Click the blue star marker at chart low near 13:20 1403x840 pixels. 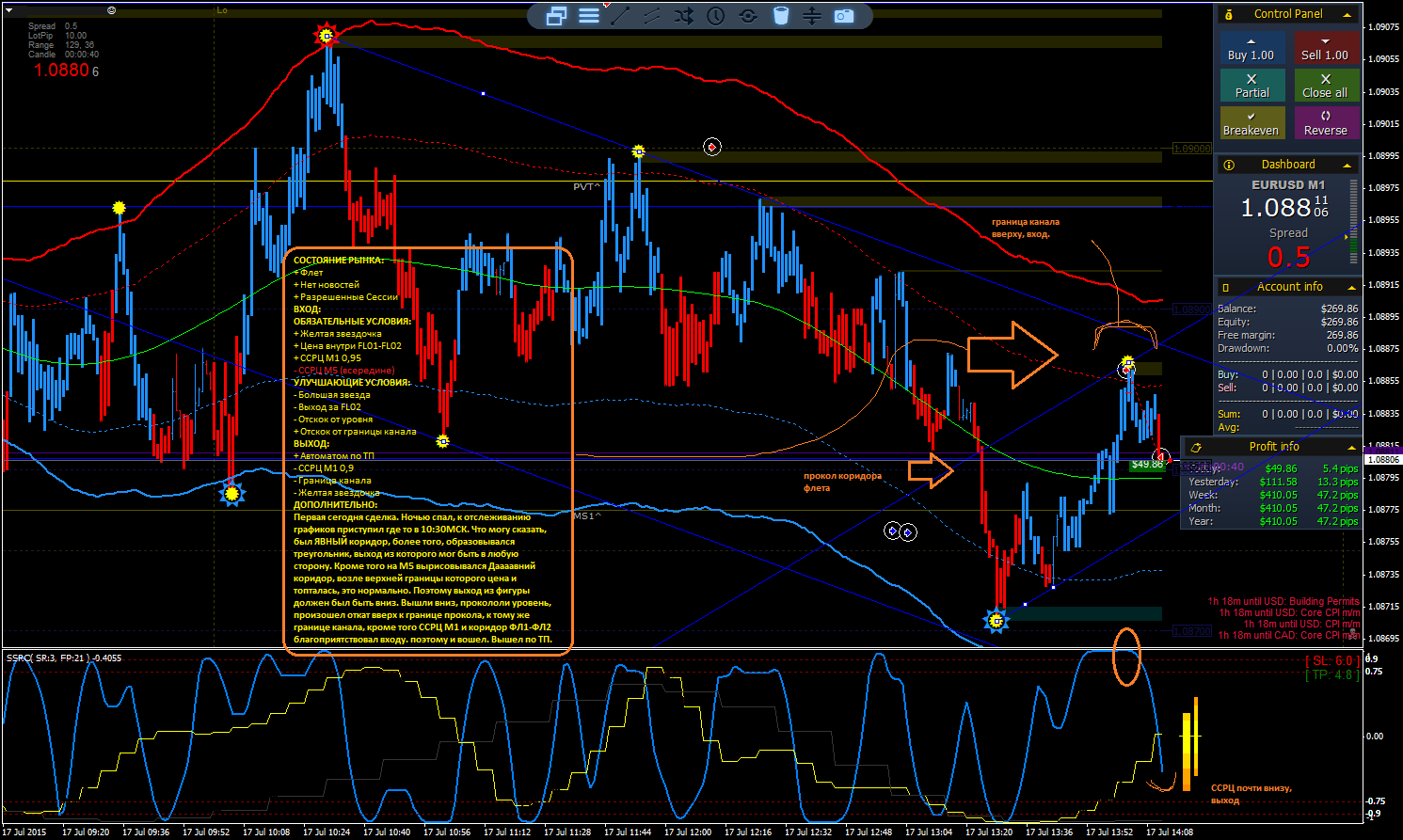tap(996, 620)
